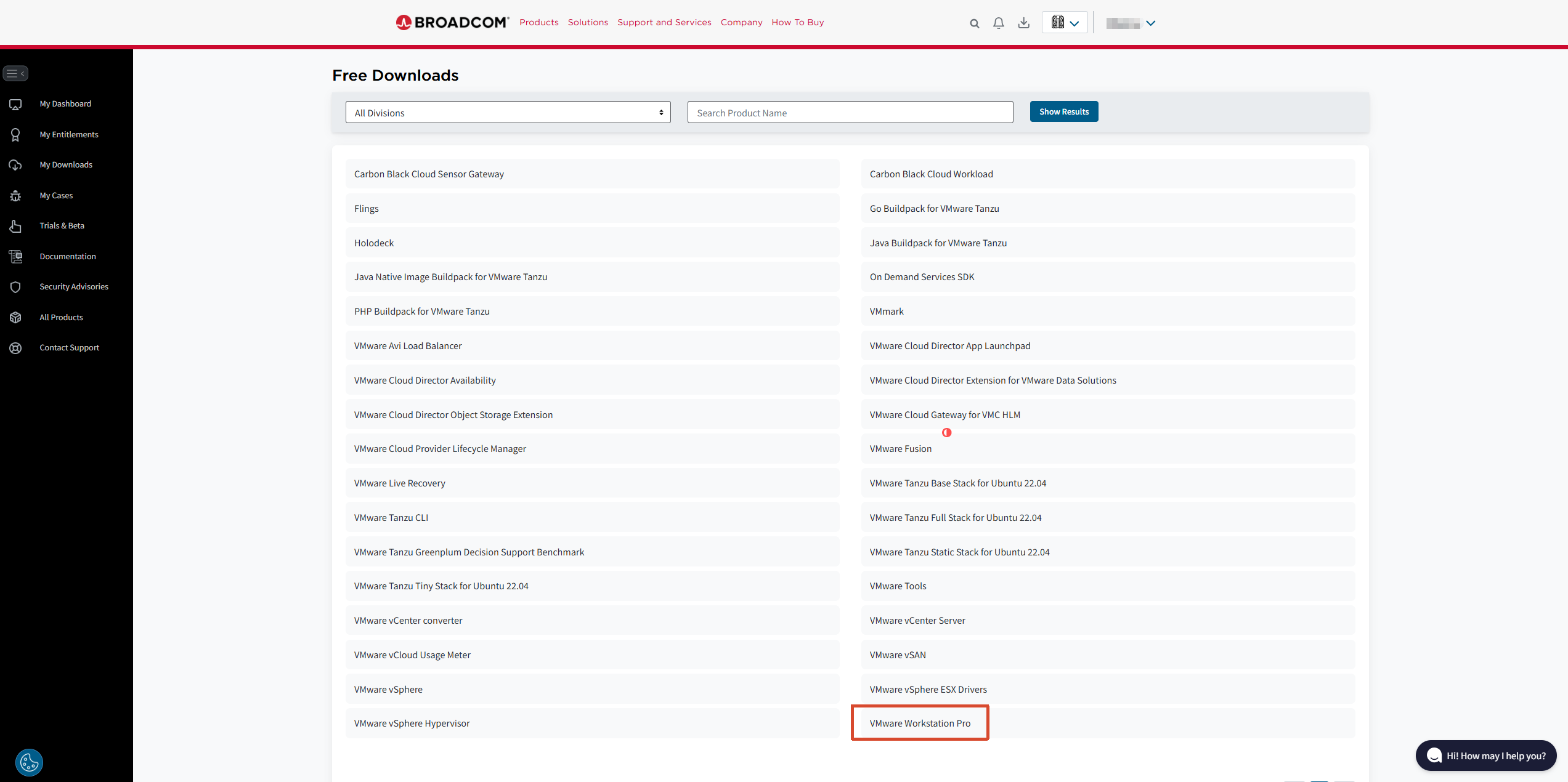Click the header download tray icon
This screenshot has height=782, width=1568.
click(1023, 23)
